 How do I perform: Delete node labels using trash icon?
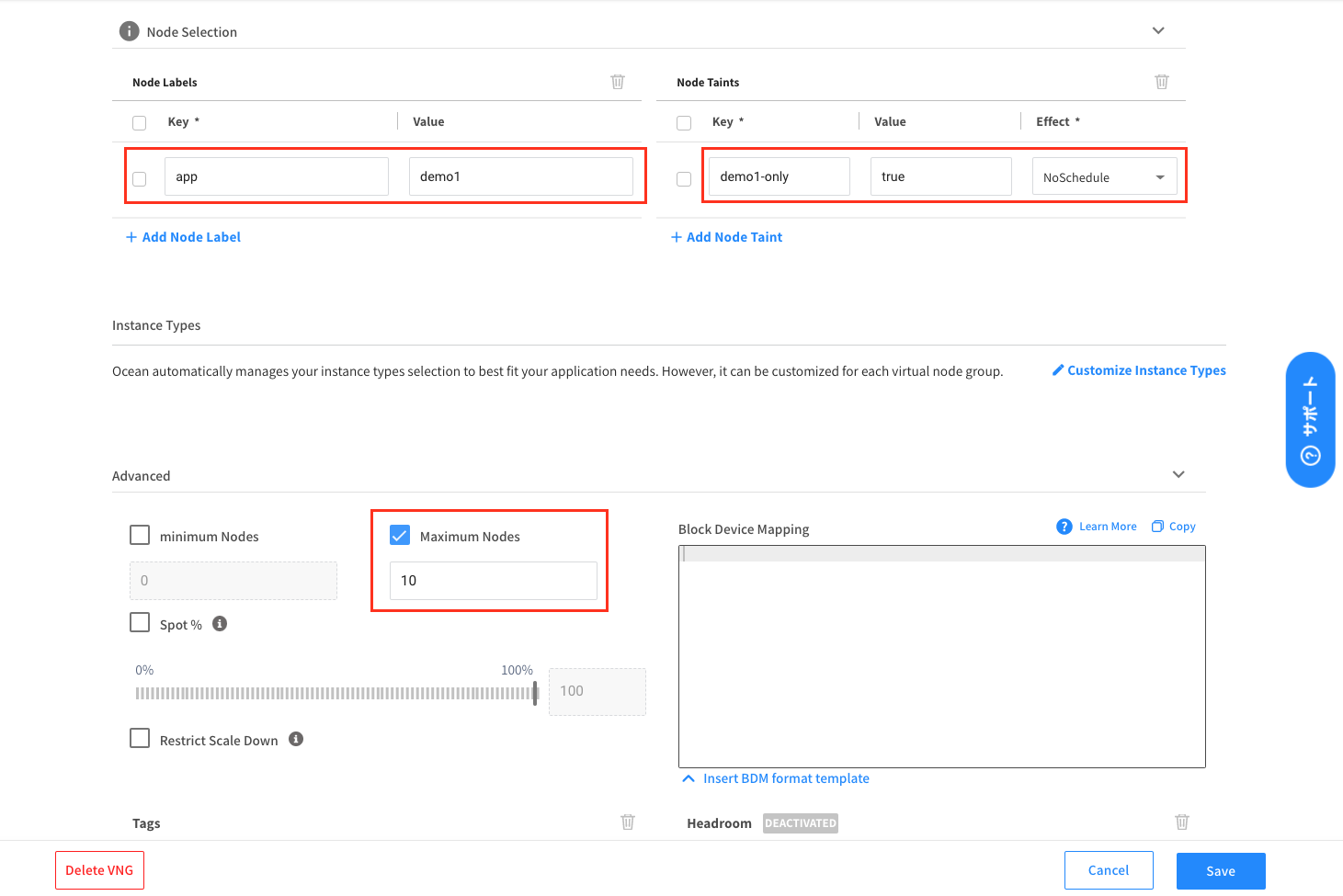[x=618, y=82]
